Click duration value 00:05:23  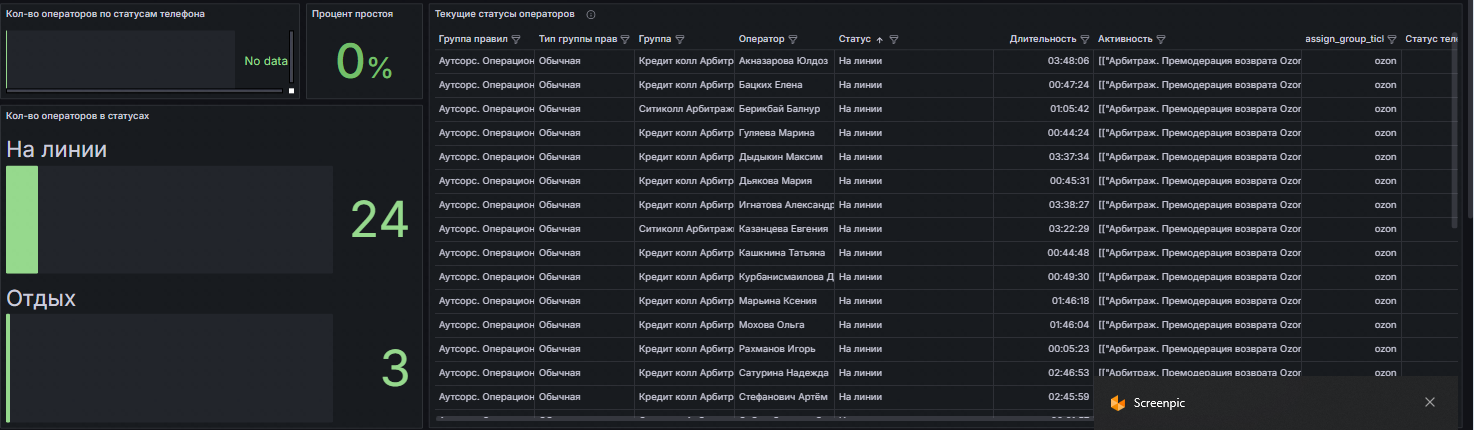[x=1068, y=349]
